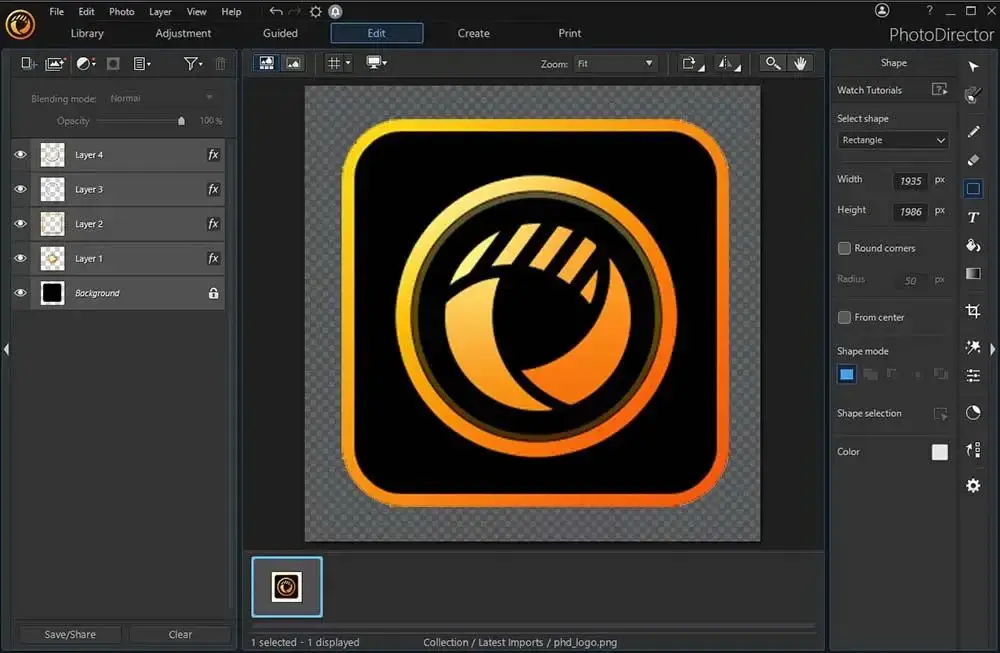The width and height of the screenshot is (1000, 653).
Task: Select the Crop tool
Action: pos(973,311)
